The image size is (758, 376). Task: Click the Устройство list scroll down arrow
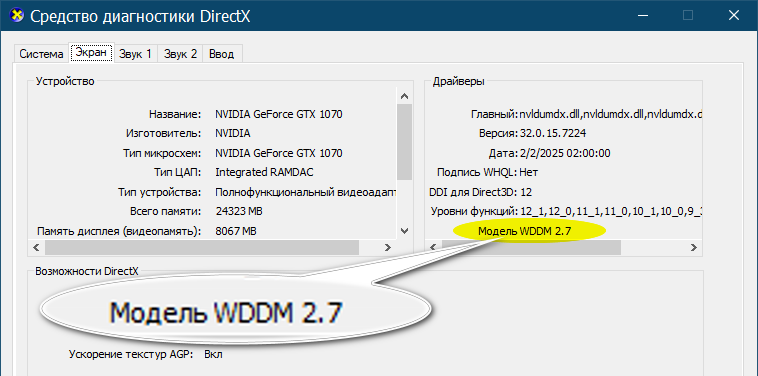[405, 231]
